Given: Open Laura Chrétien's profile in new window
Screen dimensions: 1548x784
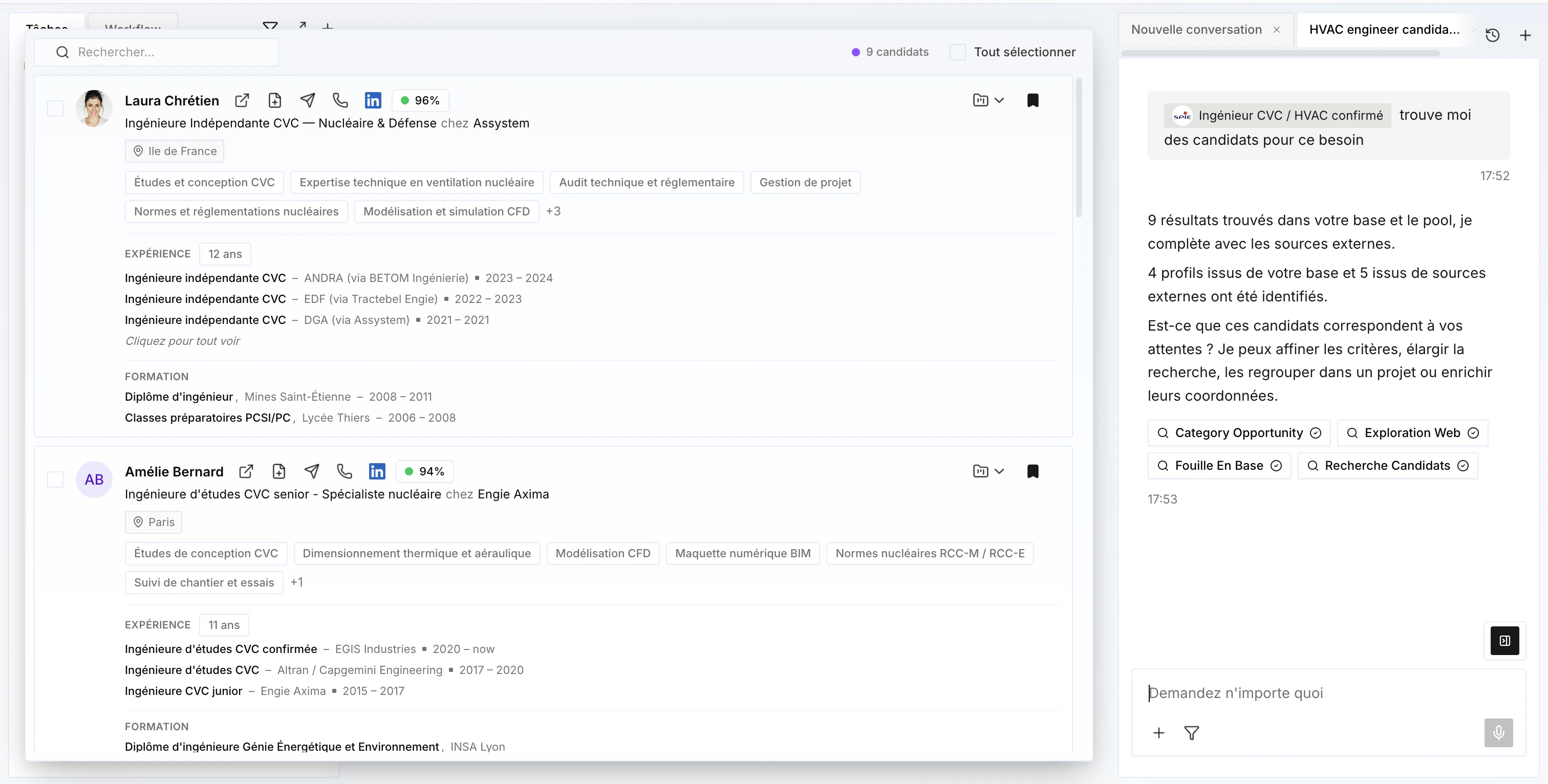Looking at the screenshot, I should 242,100.
